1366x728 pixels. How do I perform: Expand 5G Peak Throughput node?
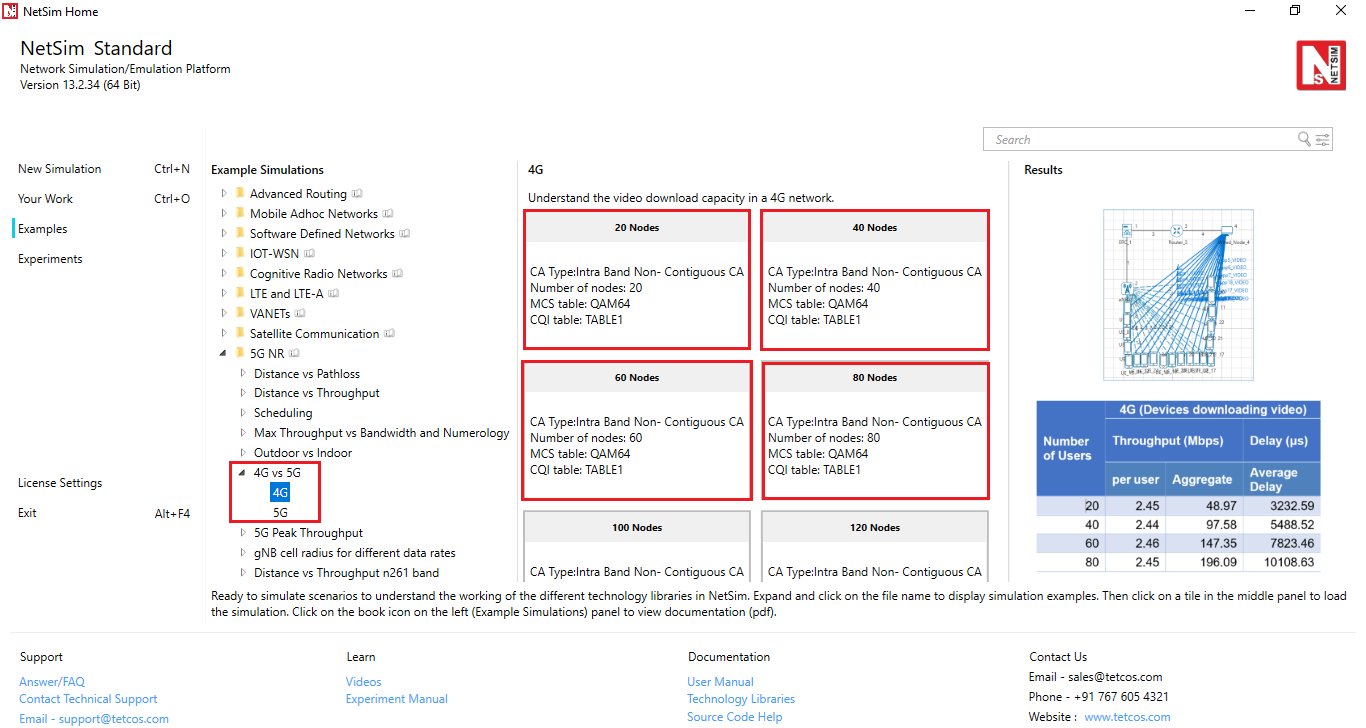pyautogui.click(x=243, y=533)
